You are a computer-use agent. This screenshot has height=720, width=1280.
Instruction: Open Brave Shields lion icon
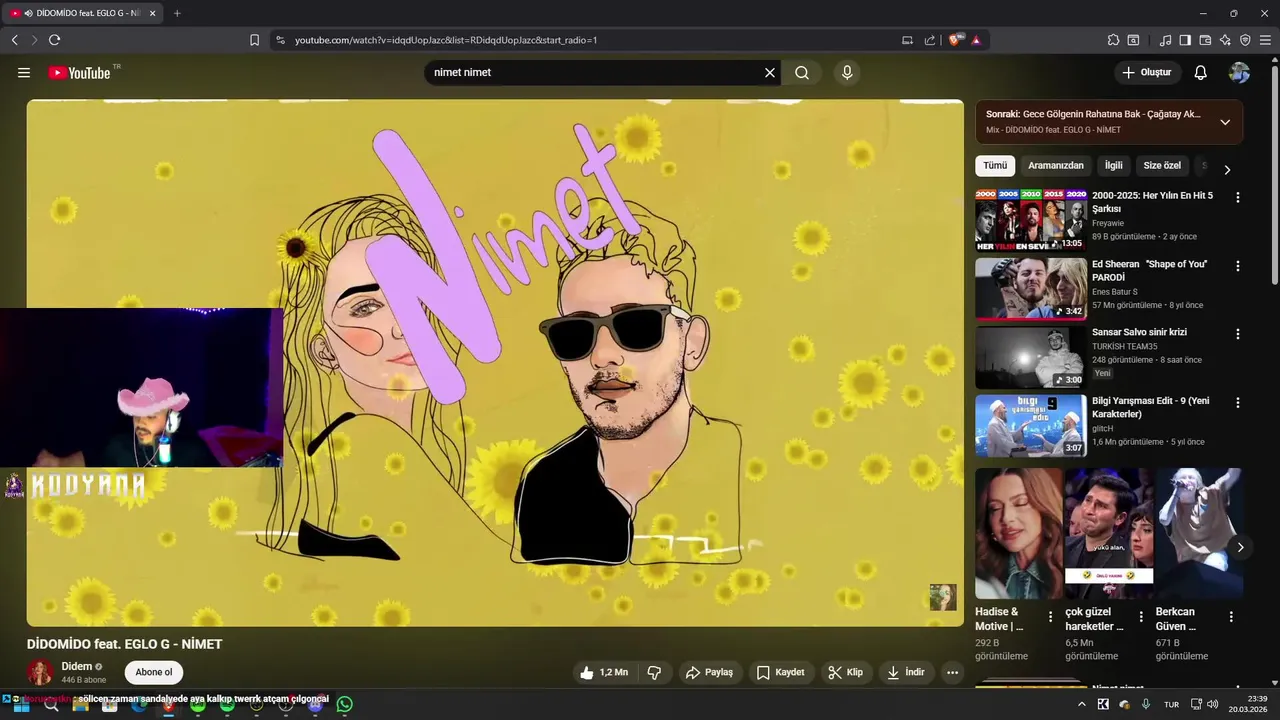point(955,40)
